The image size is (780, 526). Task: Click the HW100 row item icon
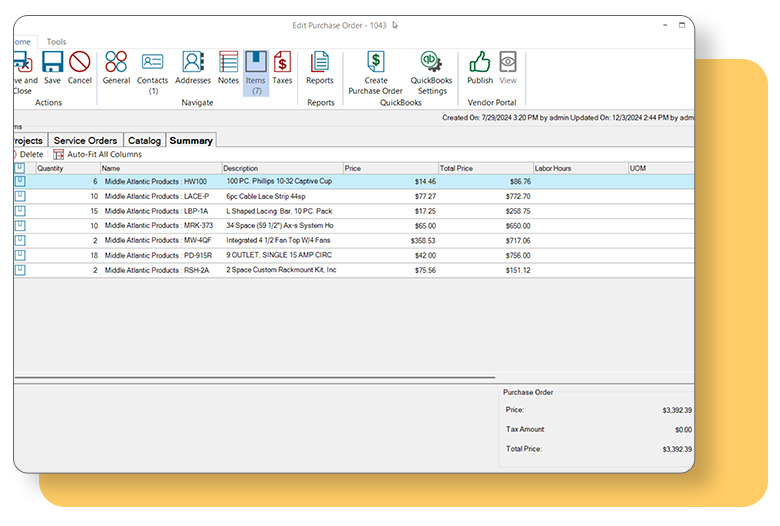[20, 181]
